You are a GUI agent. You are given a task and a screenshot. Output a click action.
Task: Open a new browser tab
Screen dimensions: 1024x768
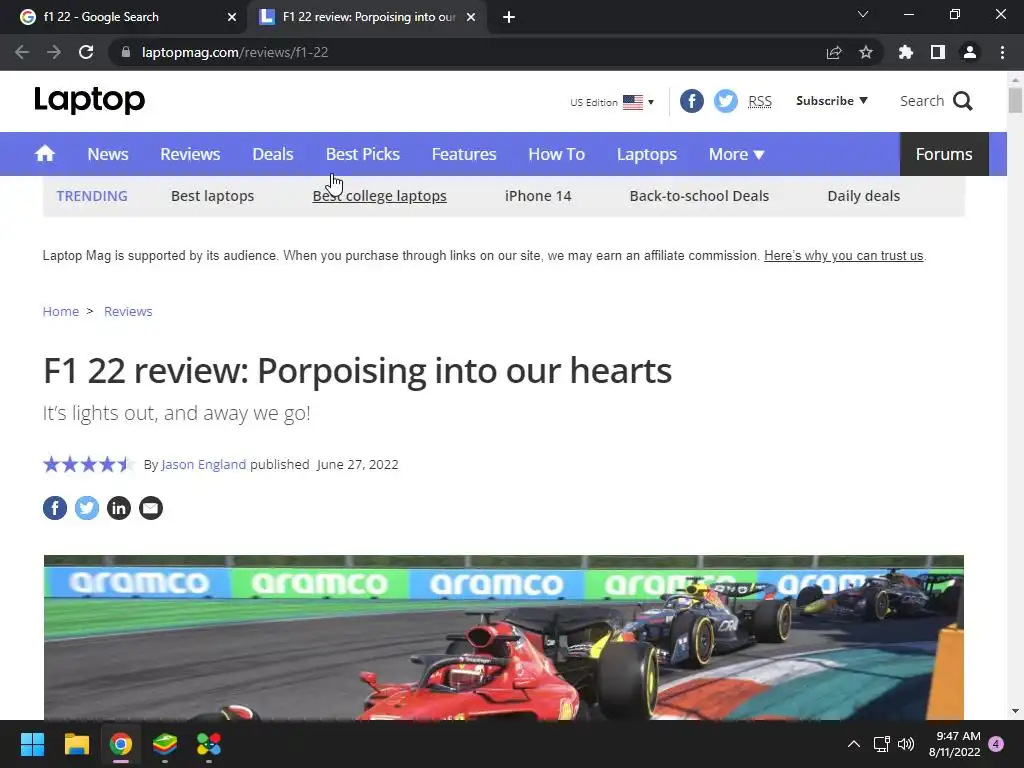[509, 18]
